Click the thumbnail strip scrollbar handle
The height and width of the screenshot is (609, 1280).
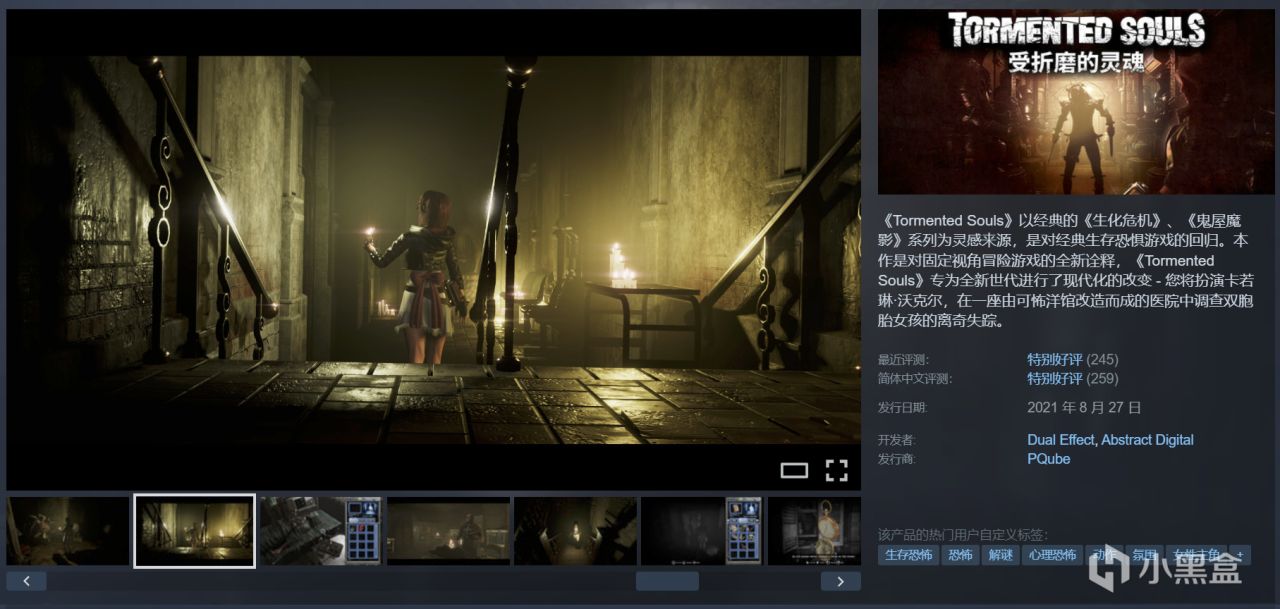tap(667, 580)
